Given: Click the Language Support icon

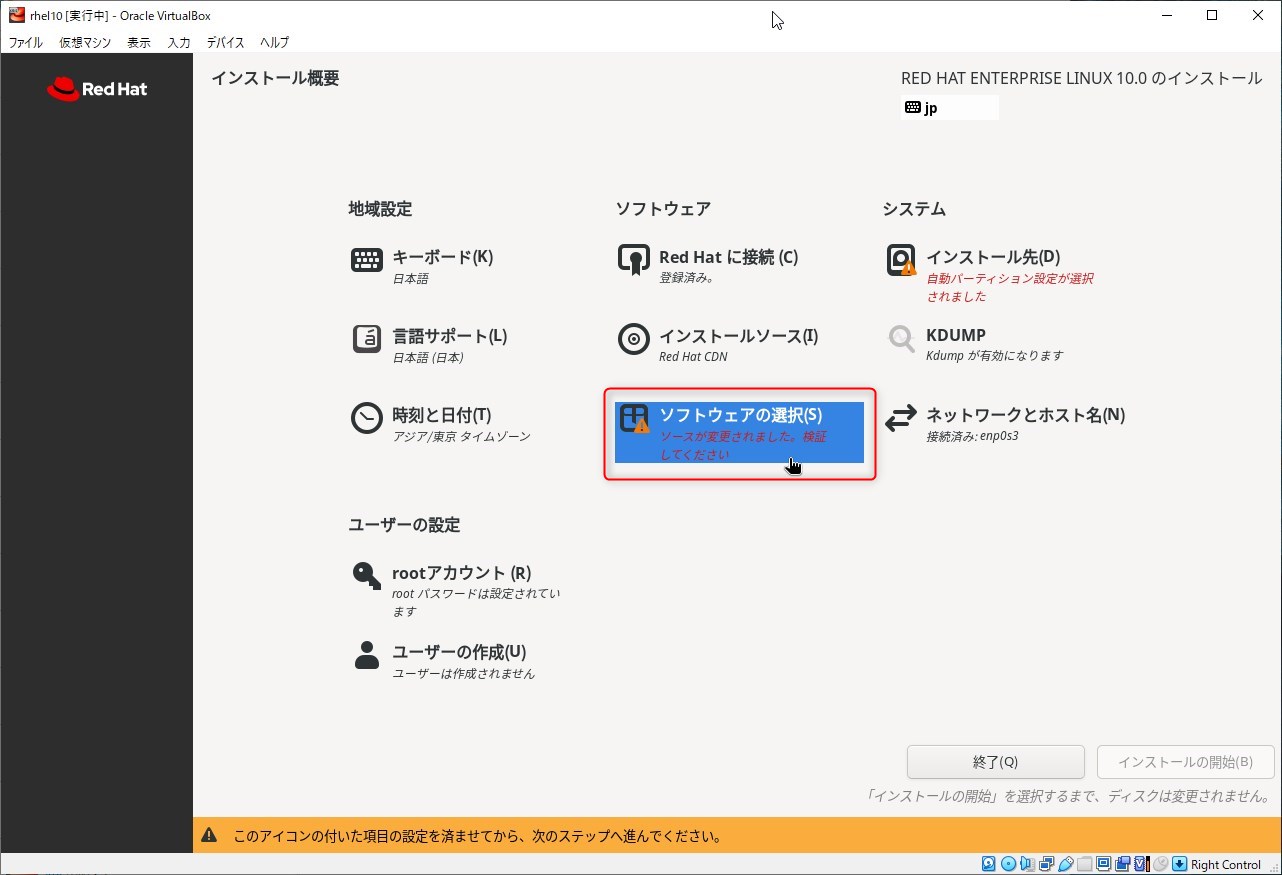Looking at the screenshot, I should (x=367, y=339).
